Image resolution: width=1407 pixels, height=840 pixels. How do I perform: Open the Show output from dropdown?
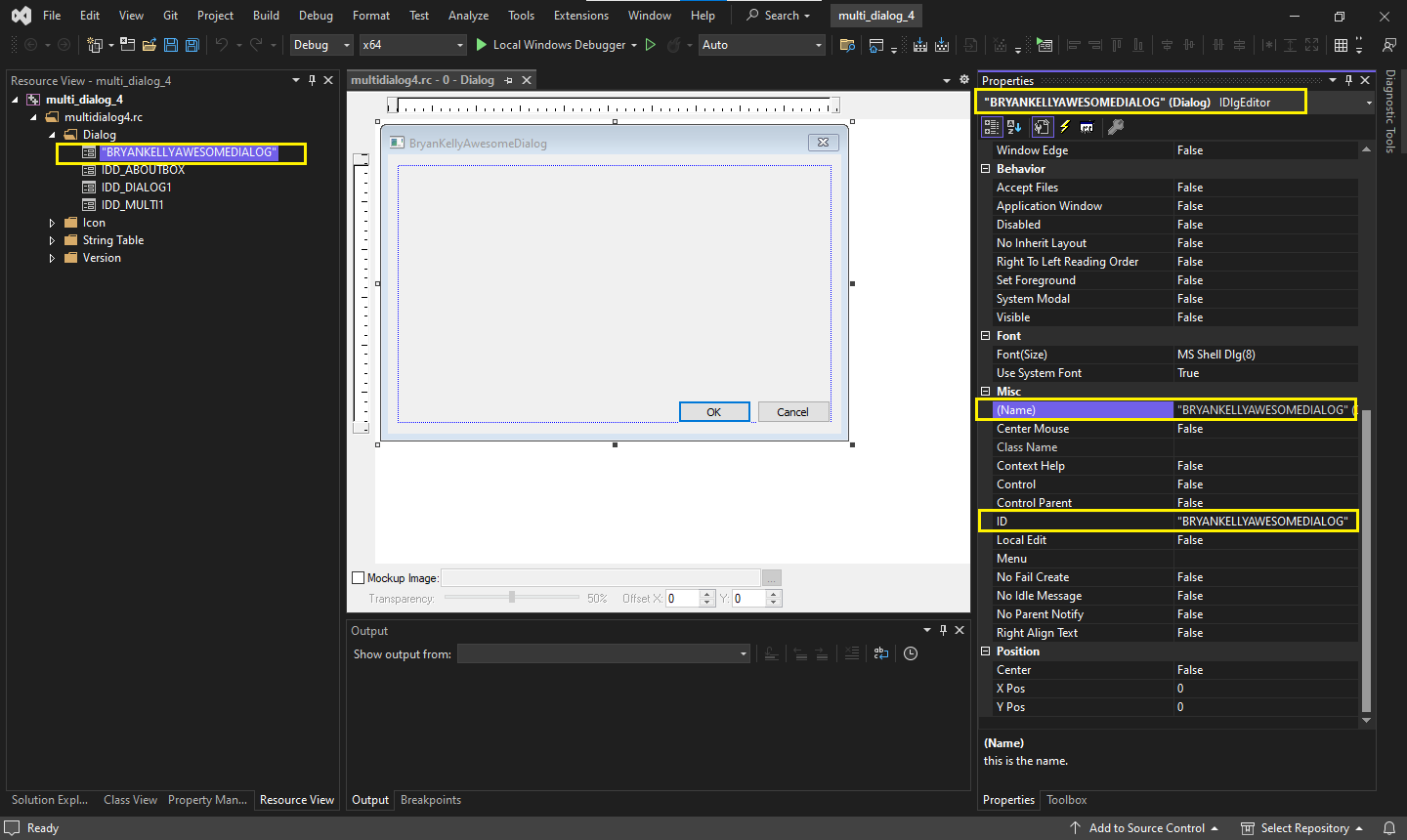point(603,654)
